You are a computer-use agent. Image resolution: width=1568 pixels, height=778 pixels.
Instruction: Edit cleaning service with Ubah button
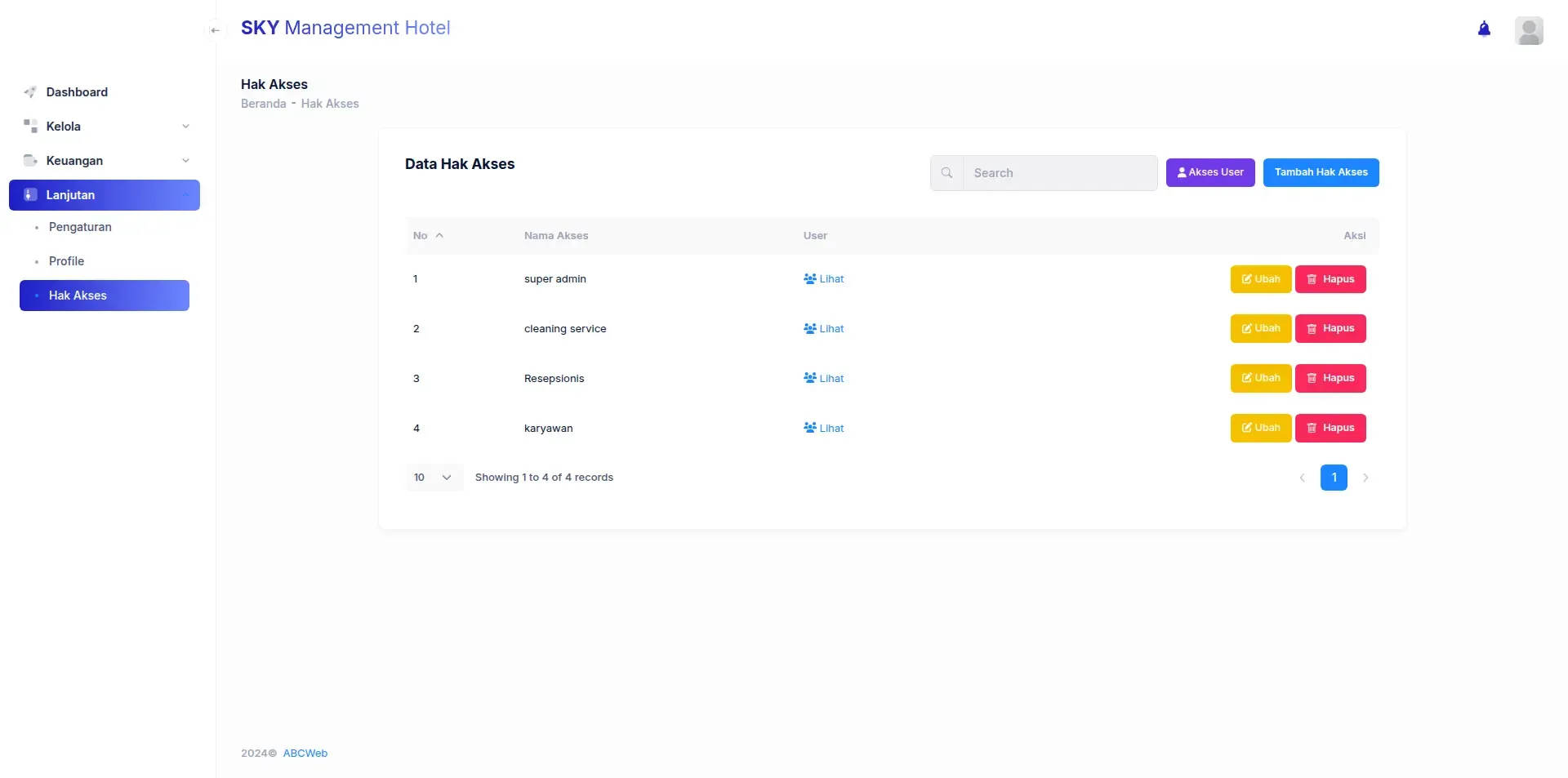[1261, 329]
